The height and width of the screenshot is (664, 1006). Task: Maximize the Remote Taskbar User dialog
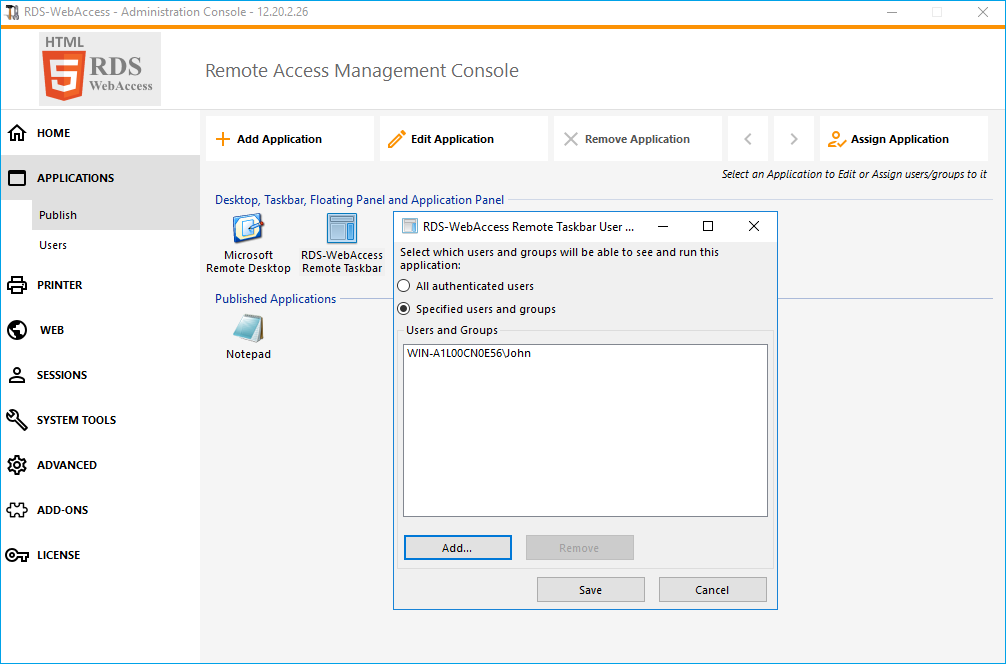(x=708, y=226)
